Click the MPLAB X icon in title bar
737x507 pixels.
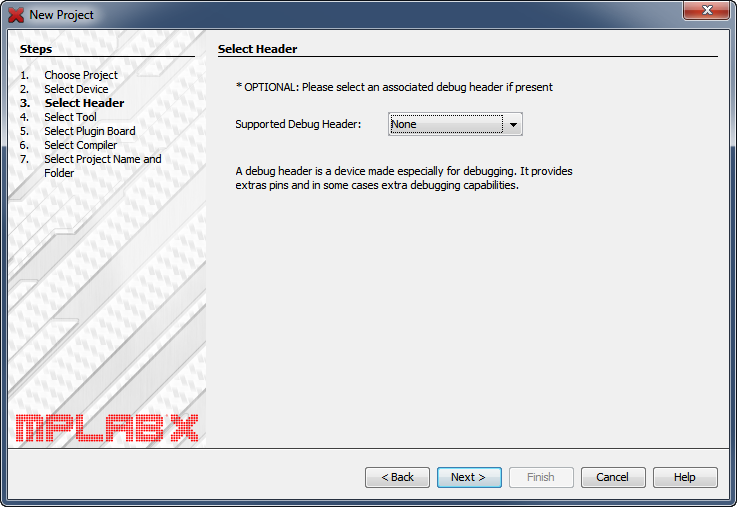16,15
